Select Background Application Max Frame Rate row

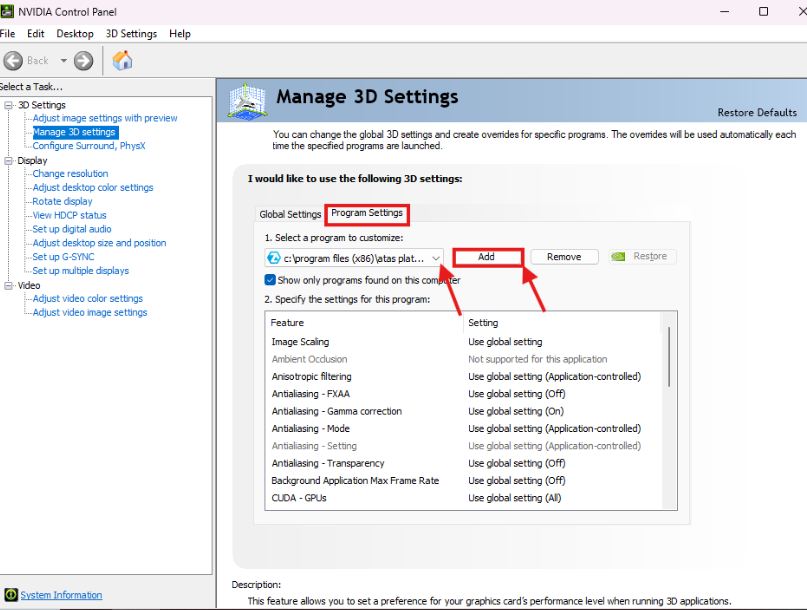pyautogui.click(x=463, y=480)
